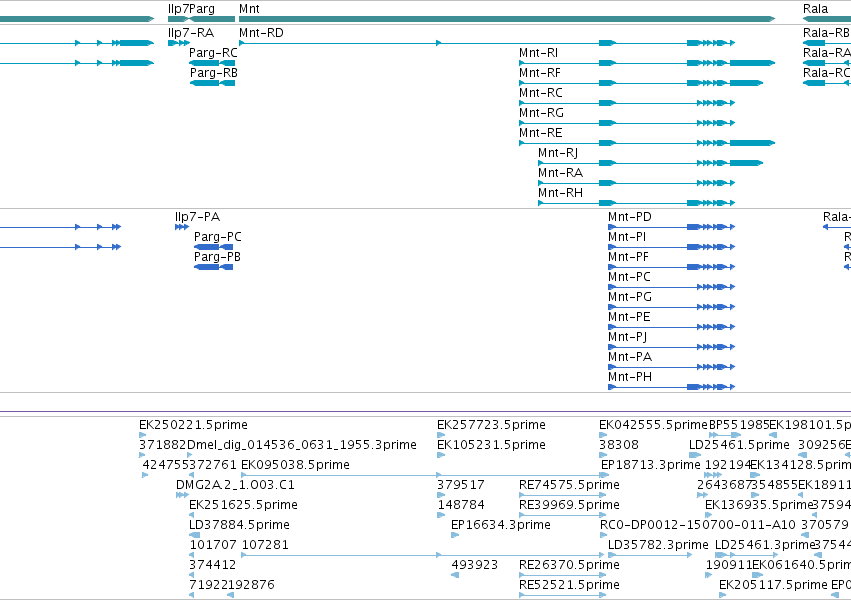Select the Parg-RB transcript label
This screenshot has height=600, width=851.
[x=213, y=73]
